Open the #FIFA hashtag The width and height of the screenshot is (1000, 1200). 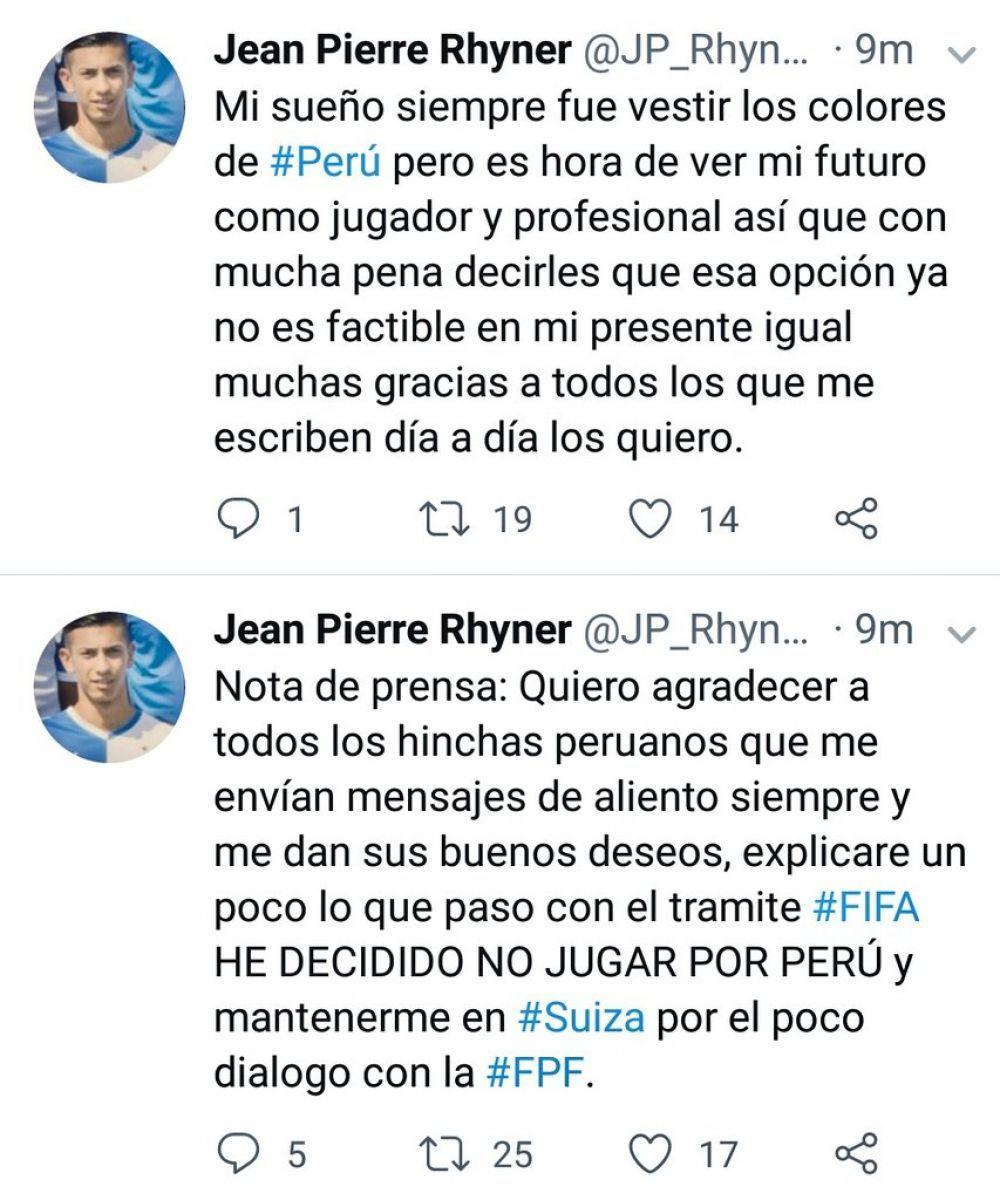tap(863, 908)
